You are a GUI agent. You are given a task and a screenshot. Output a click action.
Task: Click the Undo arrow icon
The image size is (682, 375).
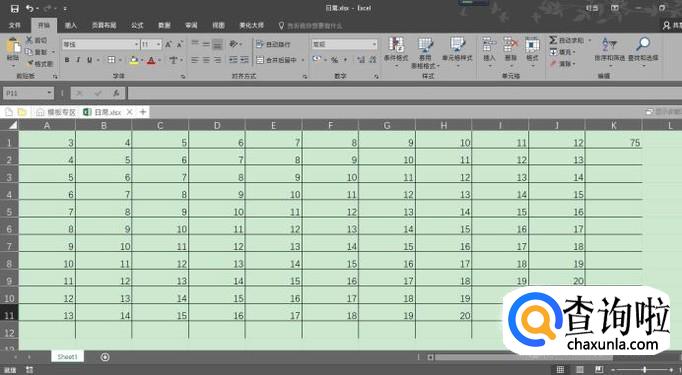(30, 8)
